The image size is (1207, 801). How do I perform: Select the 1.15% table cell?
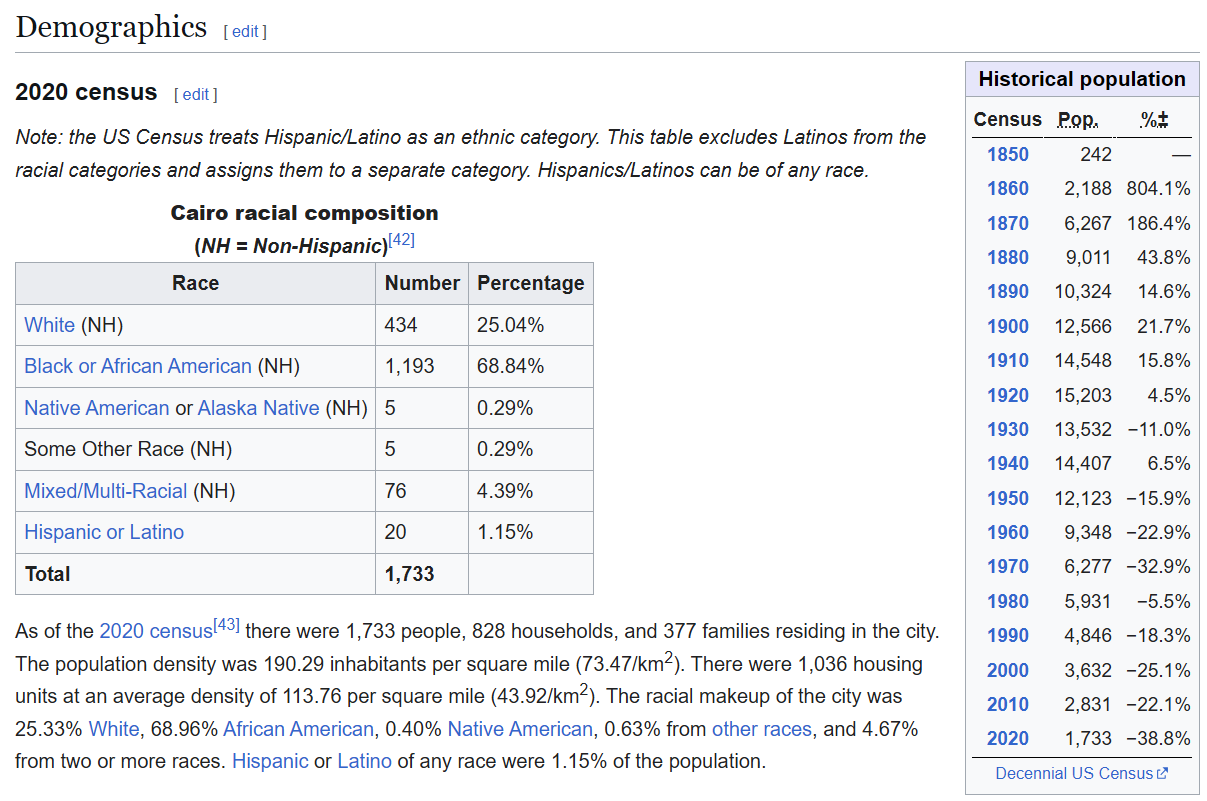click(531, 532)
